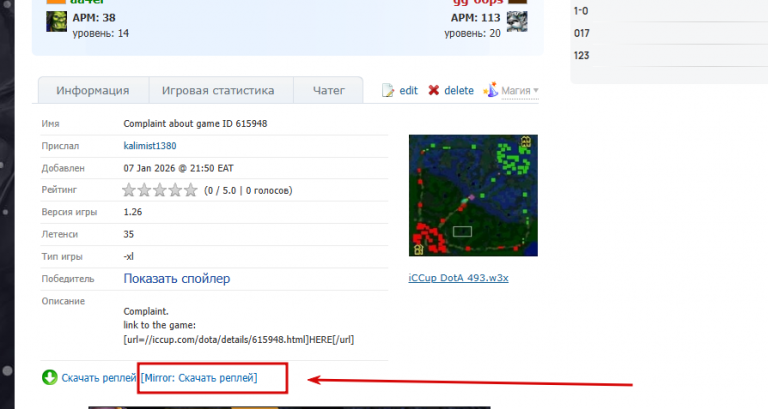Rate replay with second star
The width and height of the screenshot is (768, 409).
click(x=144, y=190)
